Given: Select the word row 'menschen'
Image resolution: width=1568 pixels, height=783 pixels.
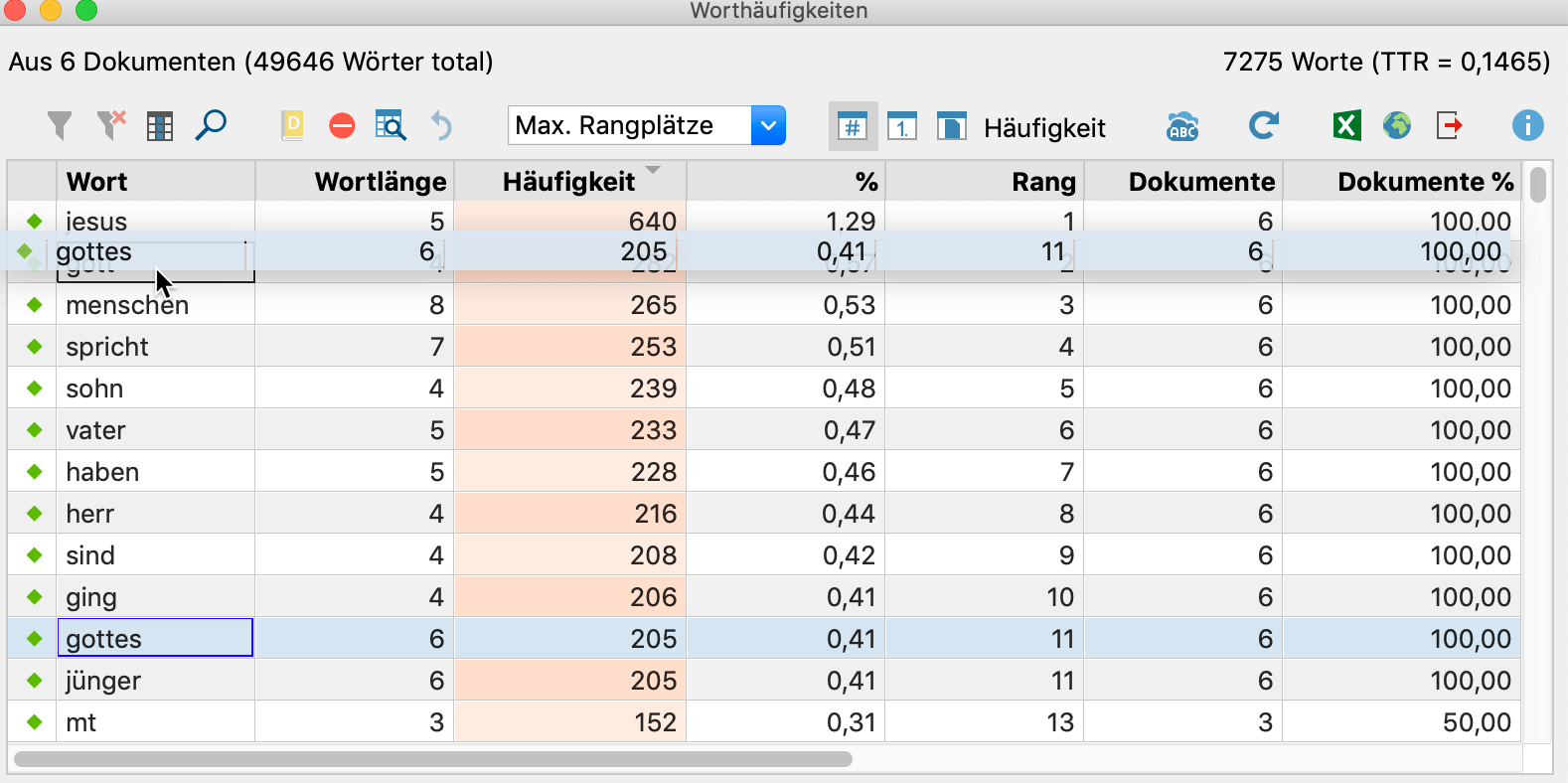Looking at the screenshot, I should 127,305.
